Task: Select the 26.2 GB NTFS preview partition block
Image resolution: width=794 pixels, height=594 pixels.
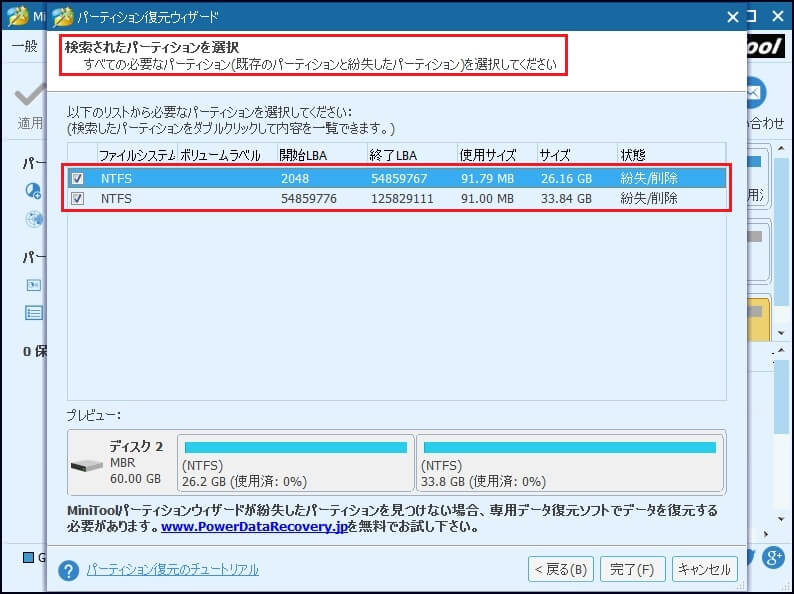Action: (x=296, y=462)
